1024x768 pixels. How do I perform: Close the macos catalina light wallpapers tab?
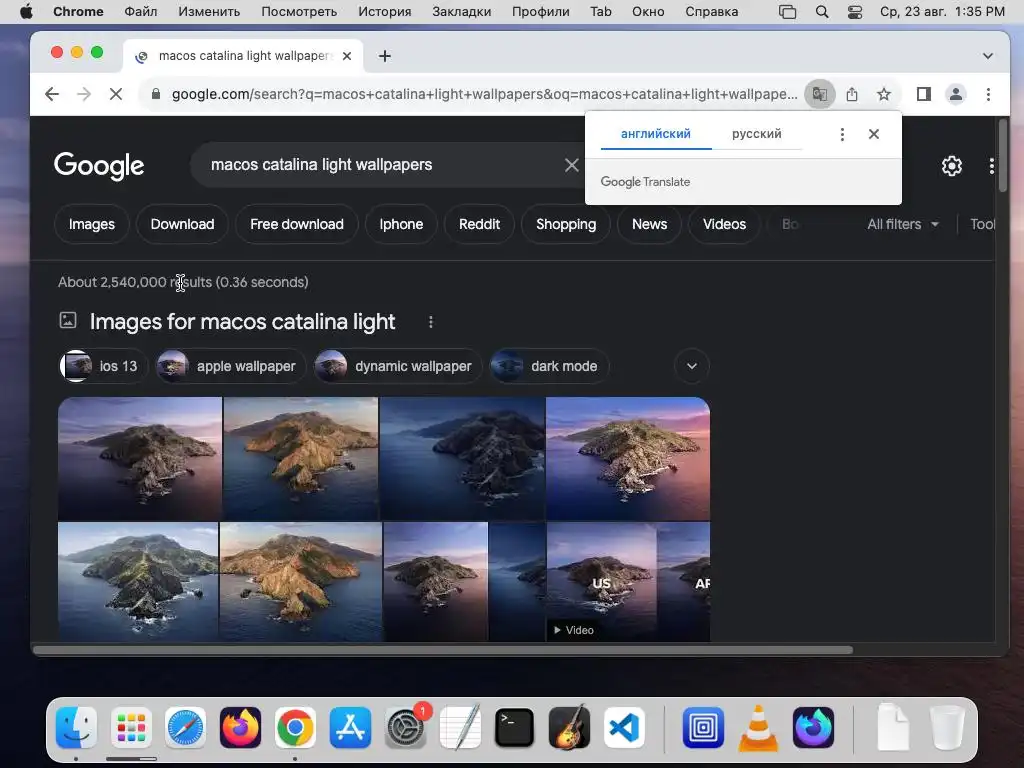(347, 56)
